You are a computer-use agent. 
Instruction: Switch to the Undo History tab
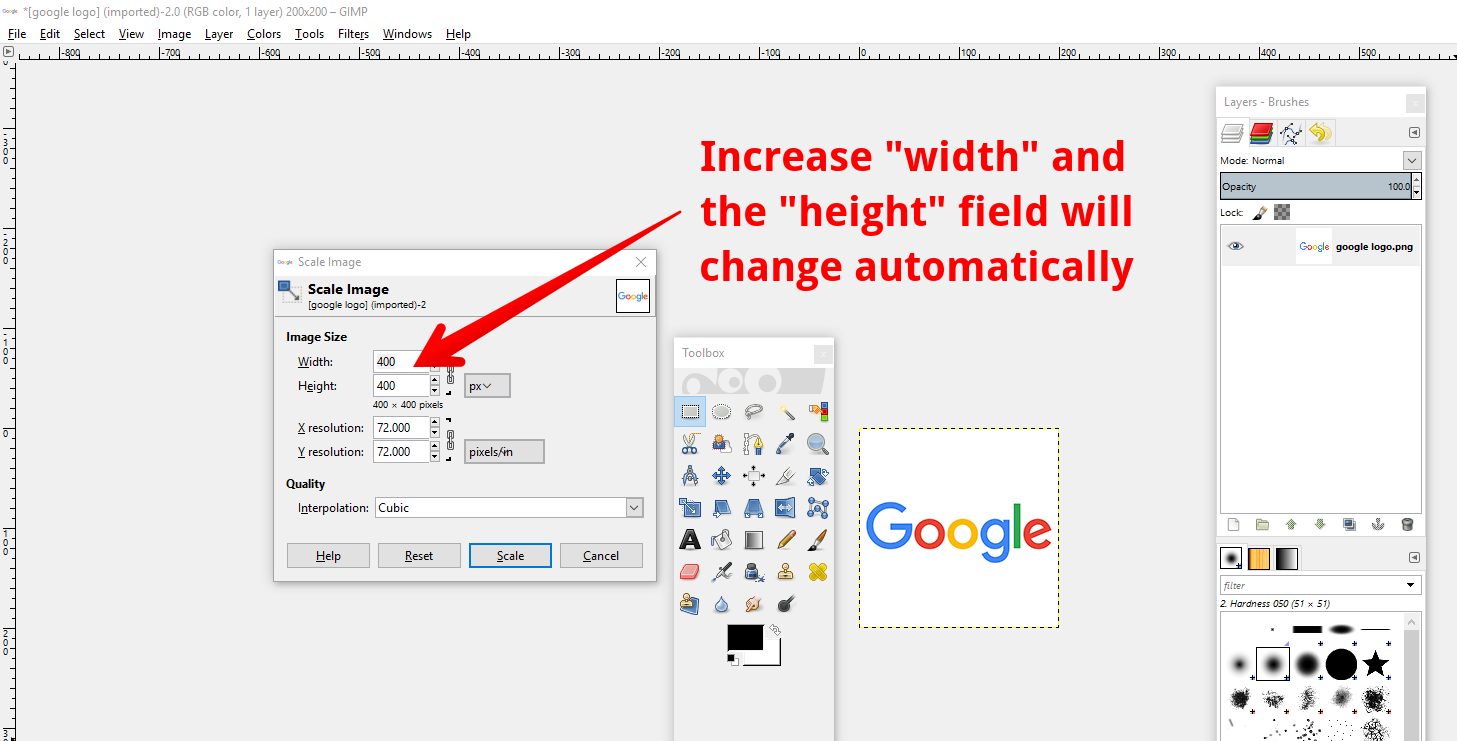[1321, 133]
